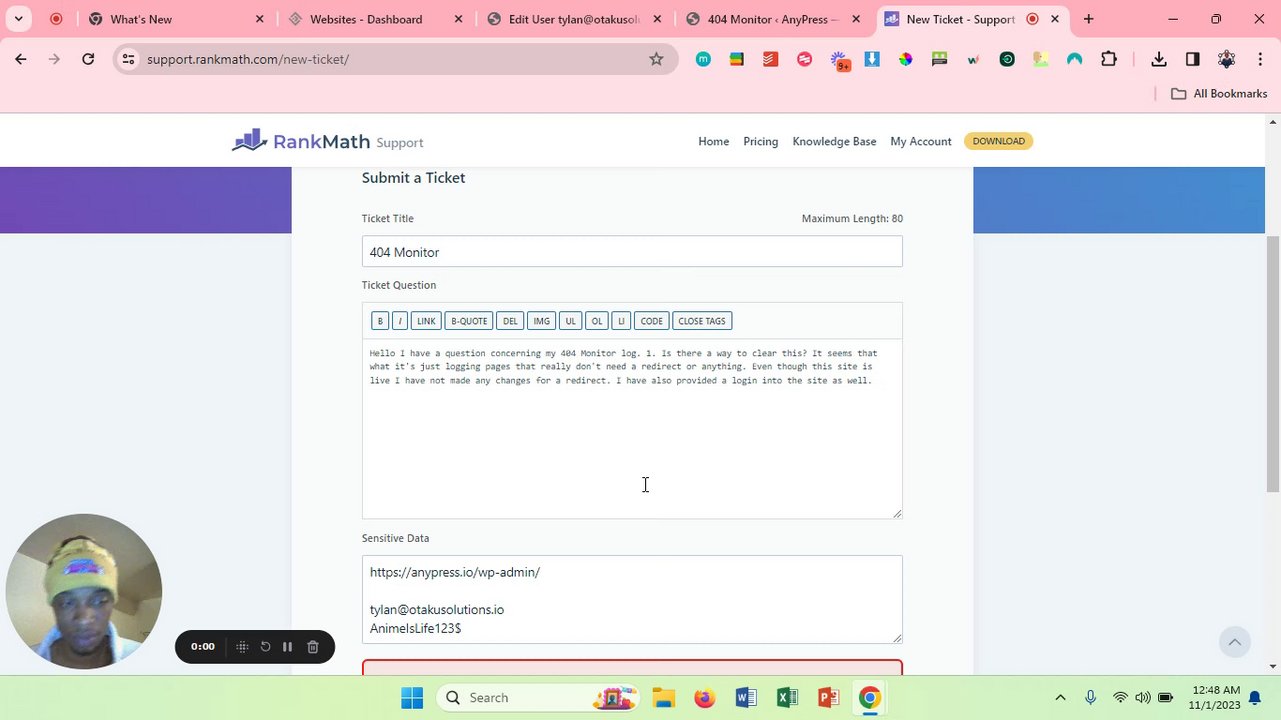Screen dimensions: 1281x720
Task: Switch to the 404 Monitor AnyPress tab
Action: pos(775,19)
